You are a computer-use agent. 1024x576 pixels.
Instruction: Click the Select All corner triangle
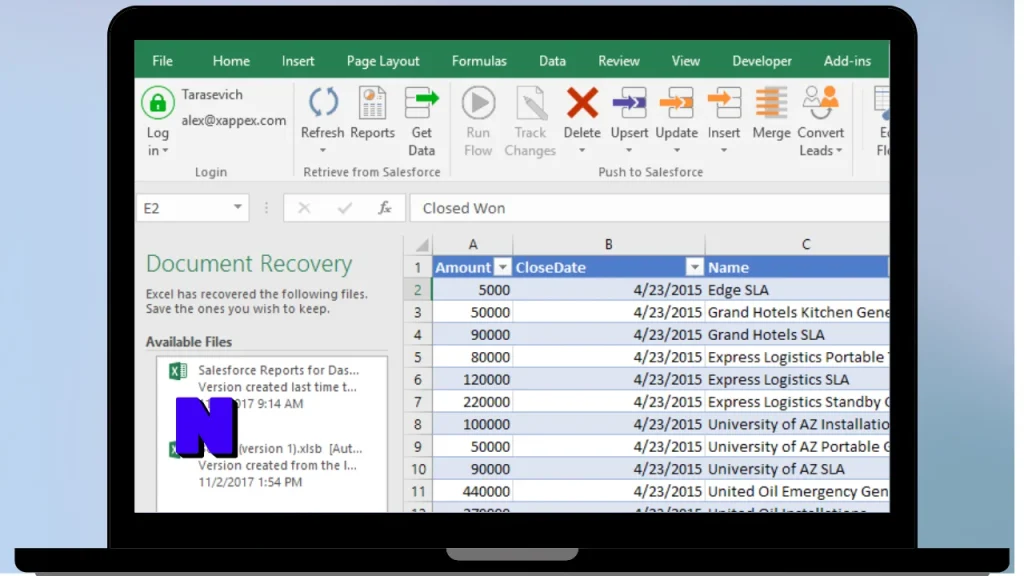coord(422,245)
